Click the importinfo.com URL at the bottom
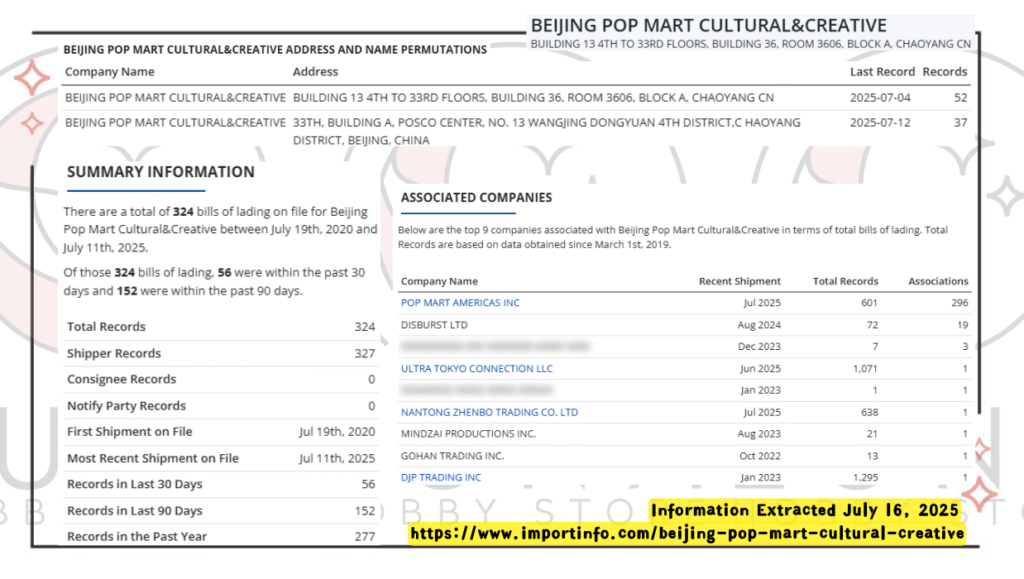The image size is (1024, 579). tap(687, 534)
